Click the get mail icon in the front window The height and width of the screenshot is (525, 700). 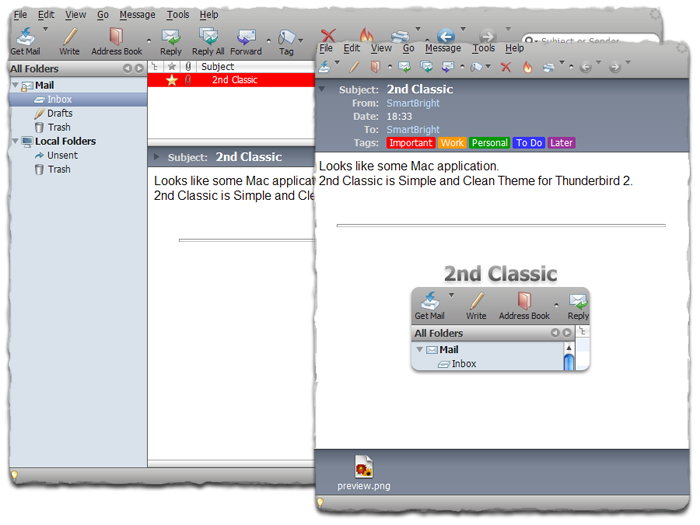(x=325, y=67)
